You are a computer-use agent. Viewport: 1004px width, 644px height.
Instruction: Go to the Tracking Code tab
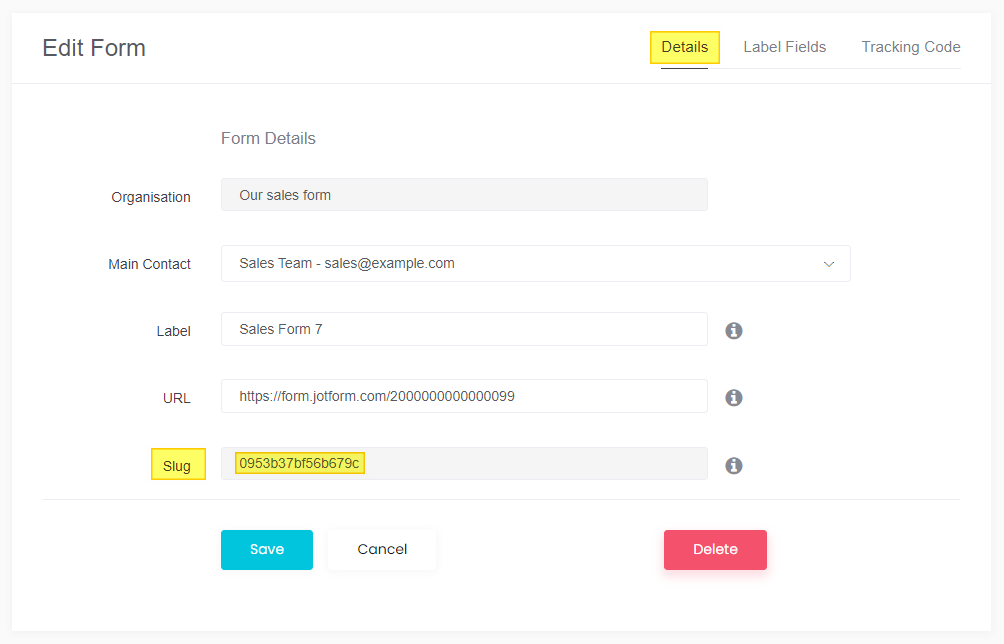click(911, 47)
